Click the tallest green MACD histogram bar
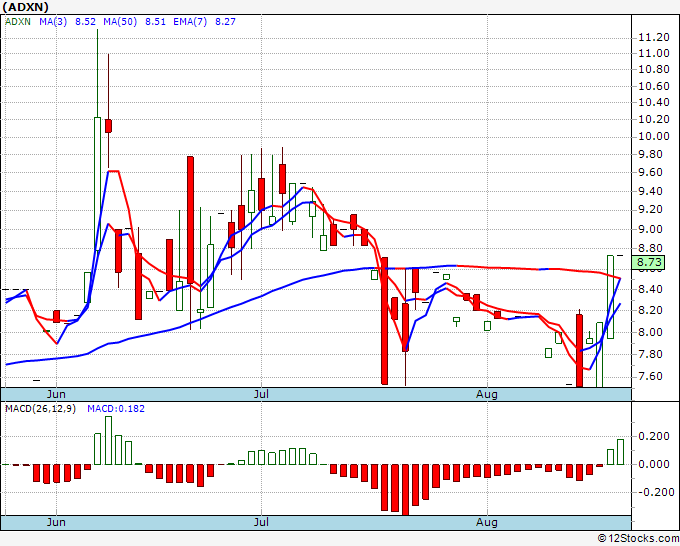The image size is (680, 546). point(108,441)
